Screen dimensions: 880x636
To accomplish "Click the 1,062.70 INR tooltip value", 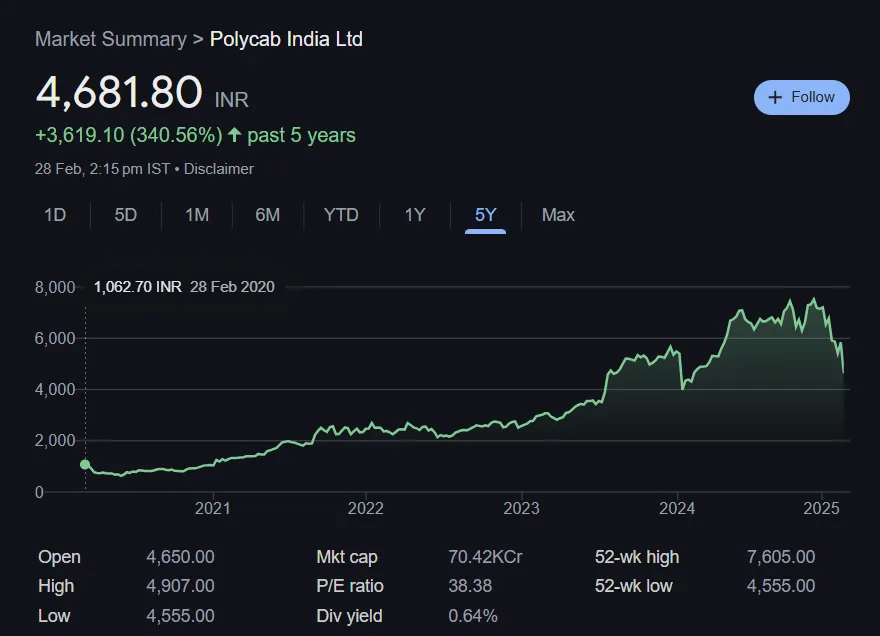I will coord(138,287).
